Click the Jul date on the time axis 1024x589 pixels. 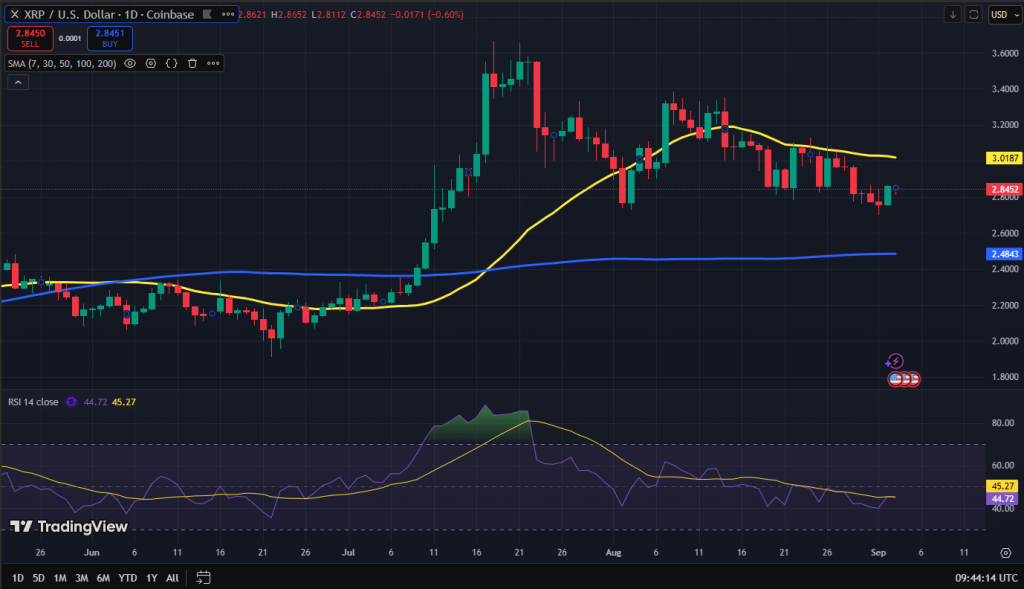coord(348,552)
